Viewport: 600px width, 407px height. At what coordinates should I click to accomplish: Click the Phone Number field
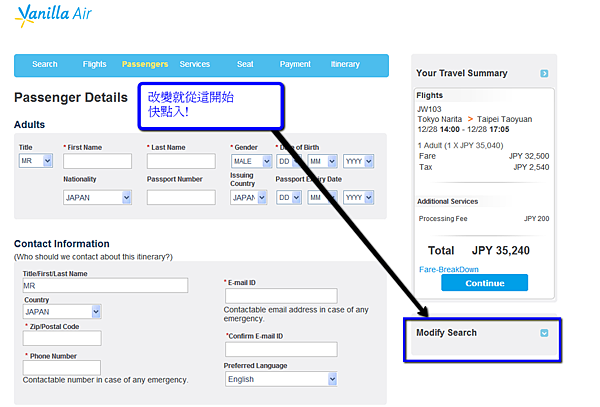pos(62,367)
